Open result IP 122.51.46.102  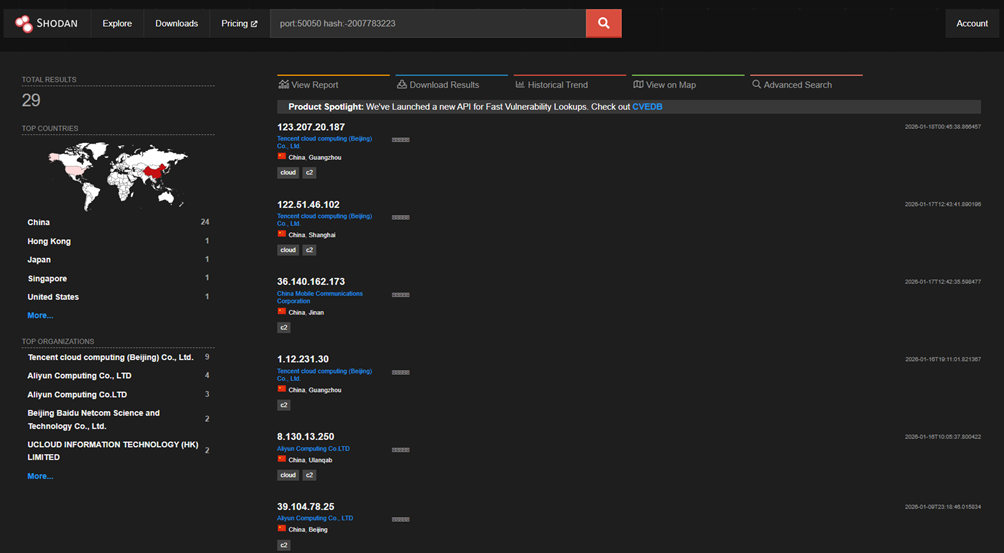click(x=310, y=205)
